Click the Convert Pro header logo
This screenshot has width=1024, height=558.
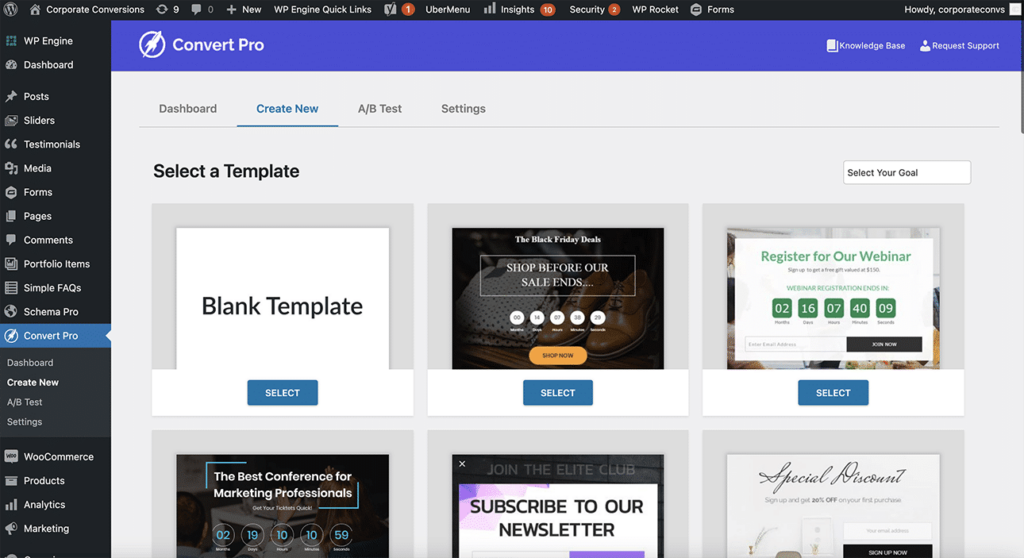click(202, 44)
